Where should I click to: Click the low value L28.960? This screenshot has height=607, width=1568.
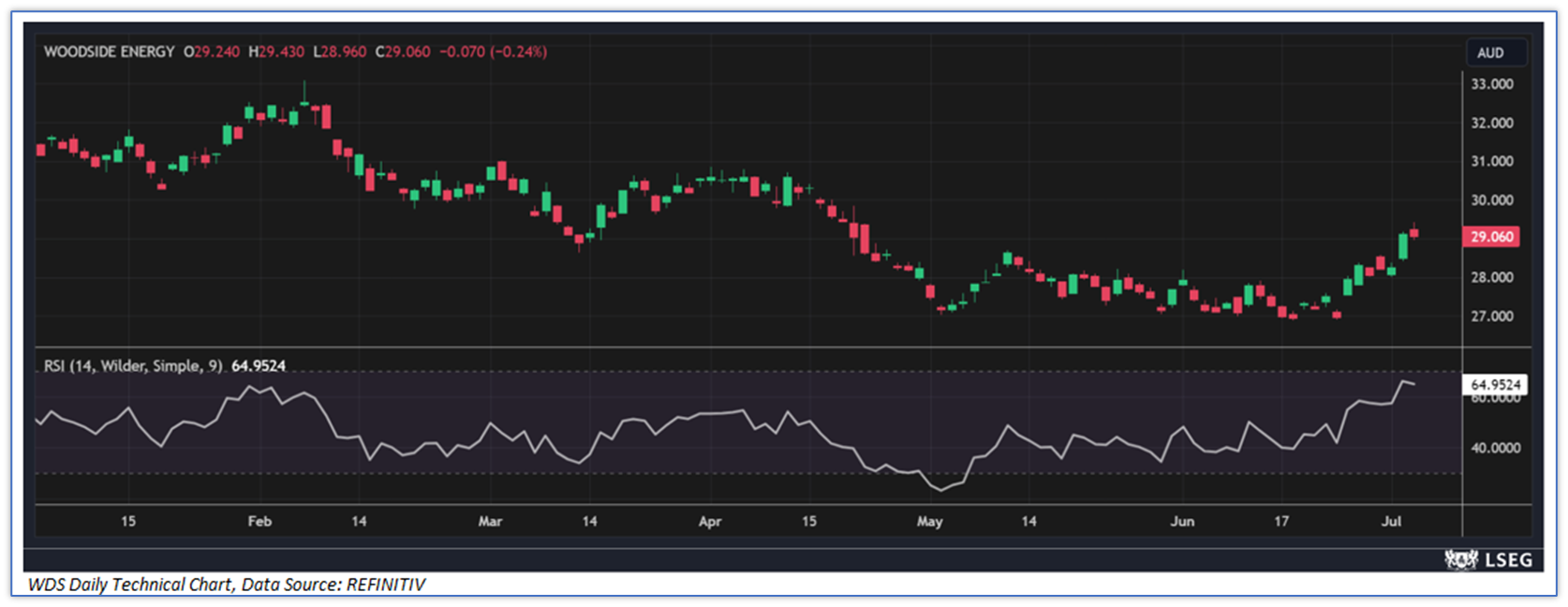coord(339,52)
